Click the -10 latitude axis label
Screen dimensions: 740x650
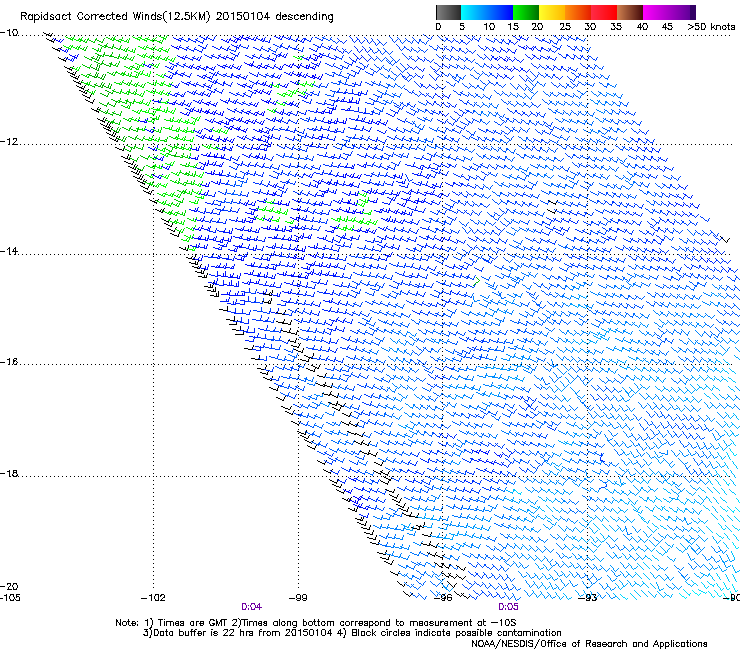click(9, 33)
